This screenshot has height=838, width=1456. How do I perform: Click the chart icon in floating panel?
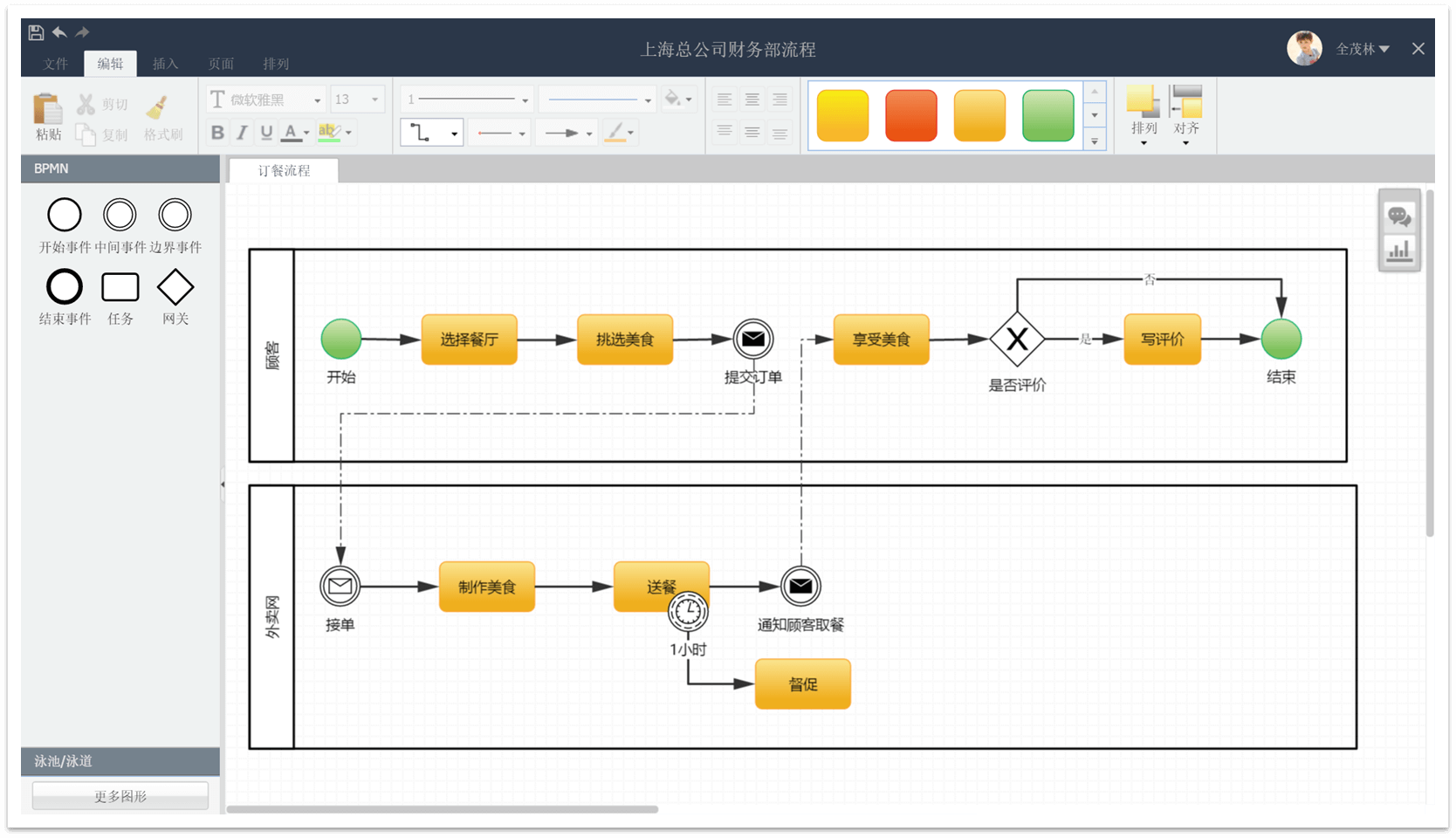coord(1400,251)
